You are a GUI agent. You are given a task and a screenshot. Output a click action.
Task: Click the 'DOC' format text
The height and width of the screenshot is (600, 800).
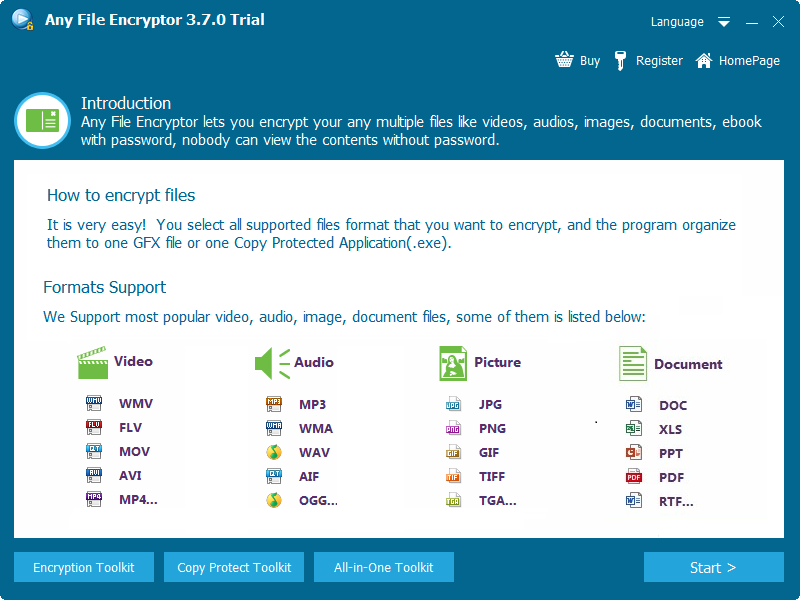(673, 406)
